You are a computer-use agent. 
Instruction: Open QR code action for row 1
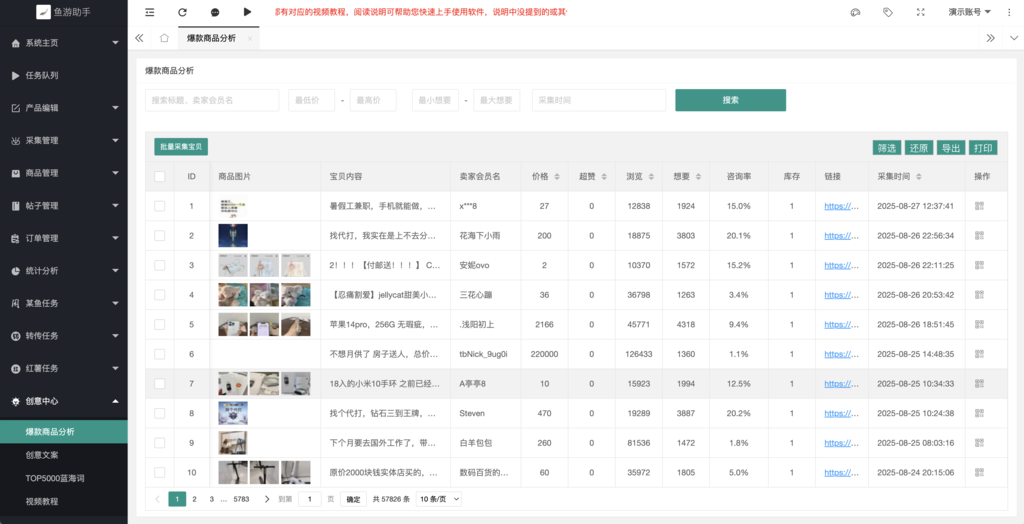click(x=979, y=206)
